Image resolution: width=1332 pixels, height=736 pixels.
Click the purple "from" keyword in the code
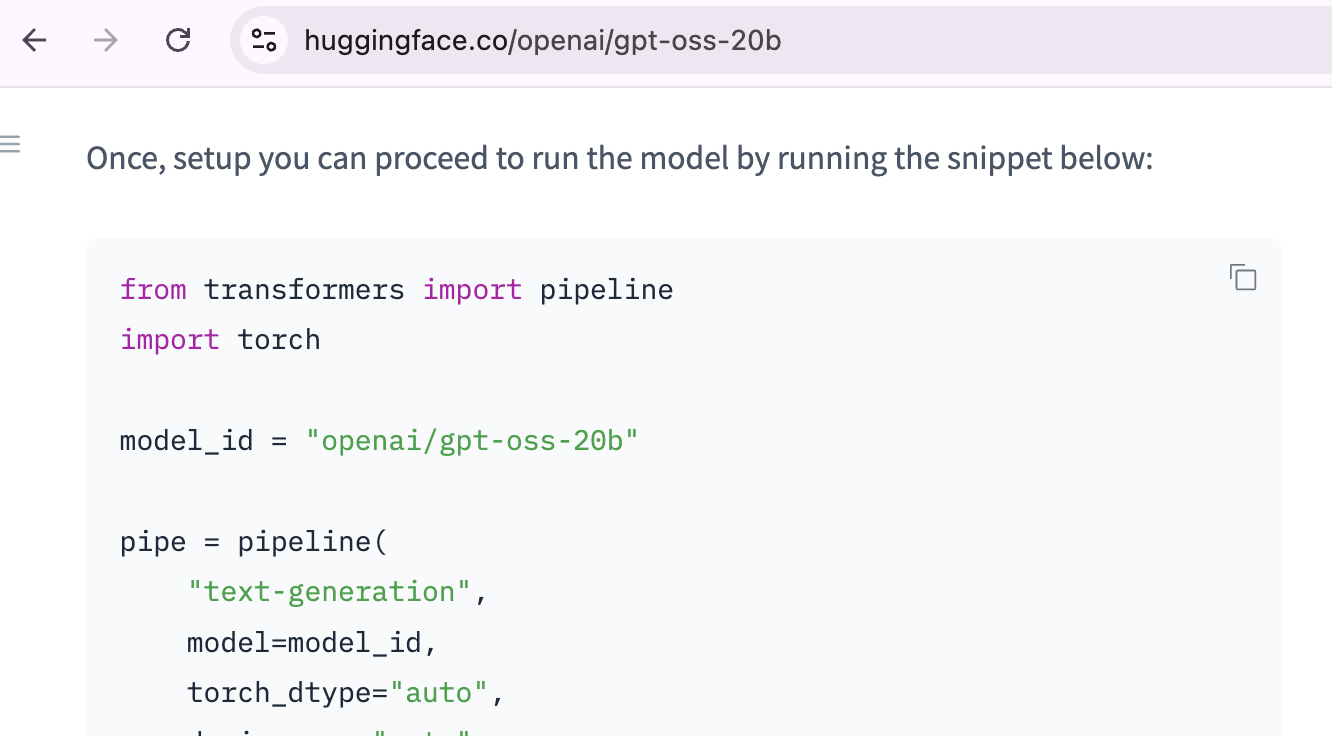153,290
